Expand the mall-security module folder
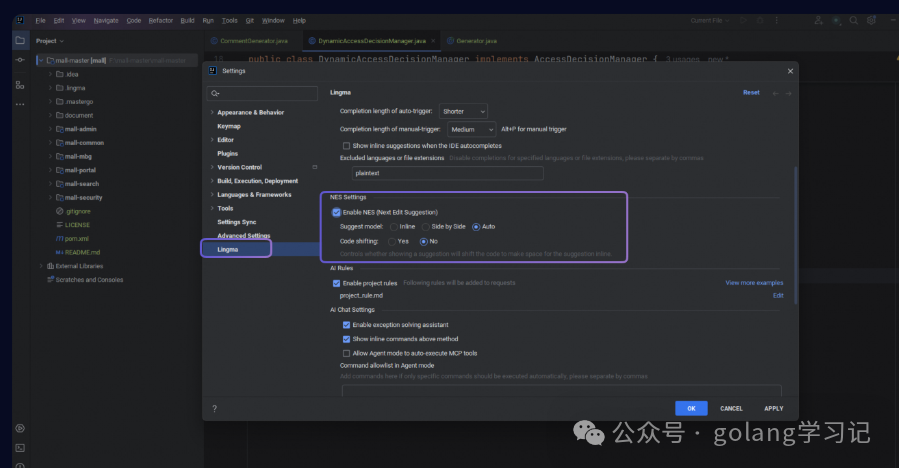Viewport: 899px width, 468px height. point(50,198)
